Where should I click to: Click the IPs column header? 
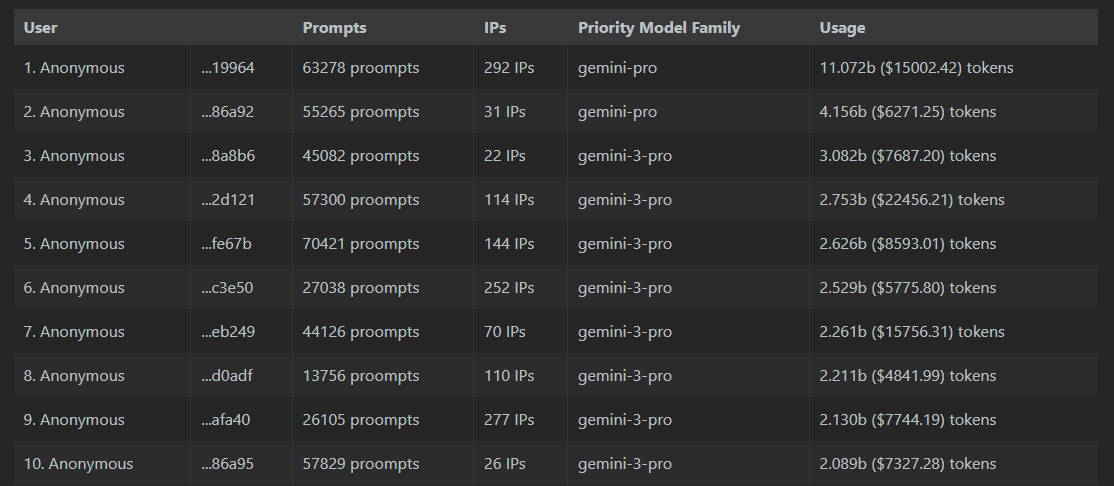[495, 28]
